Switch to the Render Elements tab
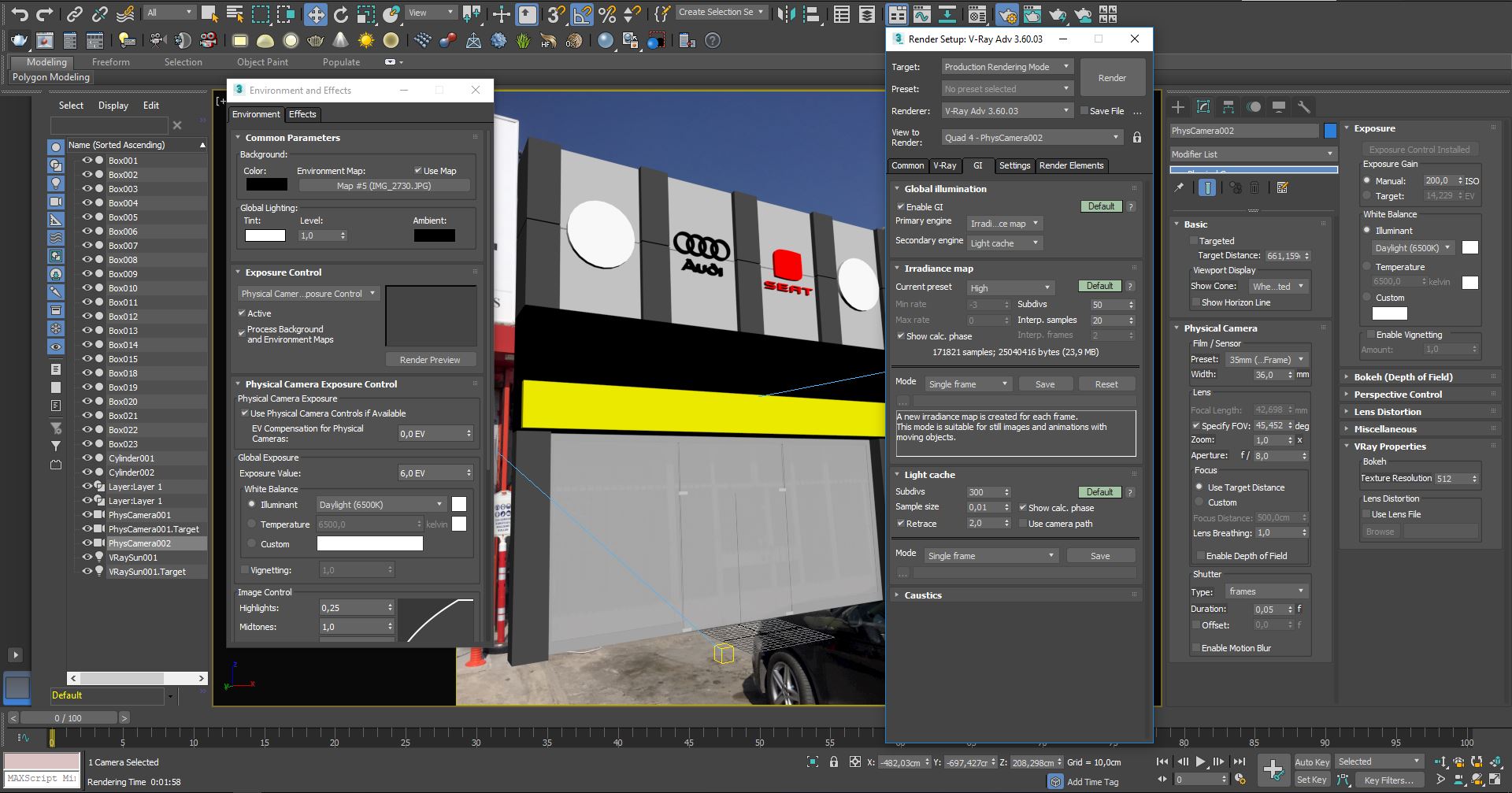 [1071, 165]
